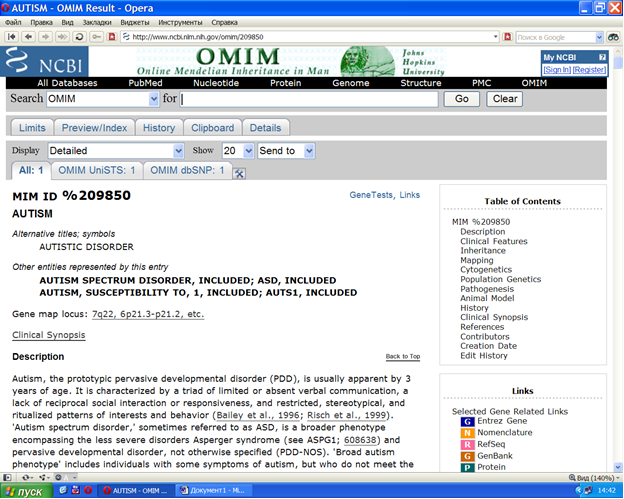Open the 608638 OMIM entry link
This screenshot has width=624, height=499.
coord(360,440)
